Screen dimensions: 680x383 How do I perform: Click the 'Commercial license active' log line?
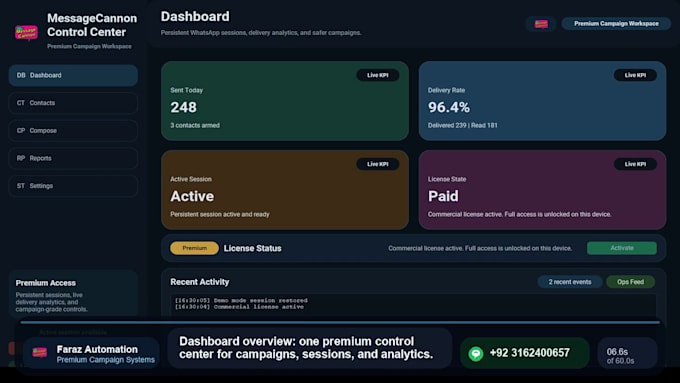click(239, 307)
